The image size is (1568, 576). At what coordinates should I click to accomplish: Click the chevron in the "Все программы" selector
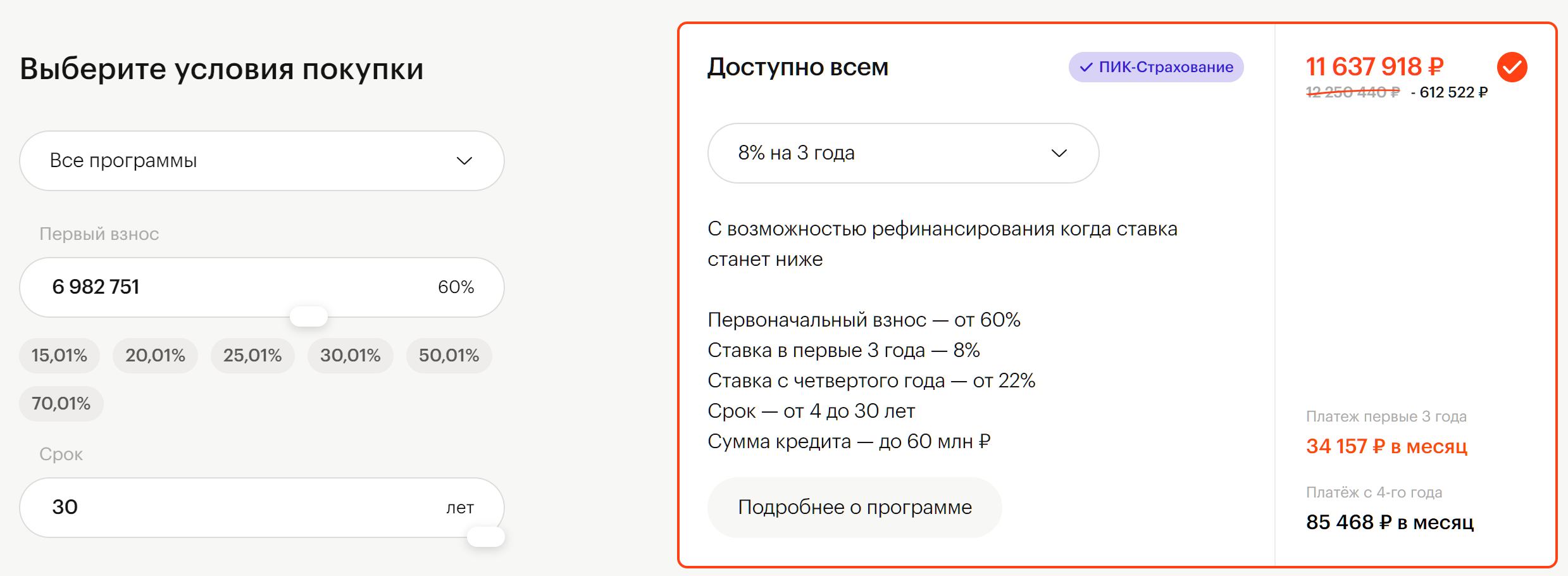tap(464, 161)
